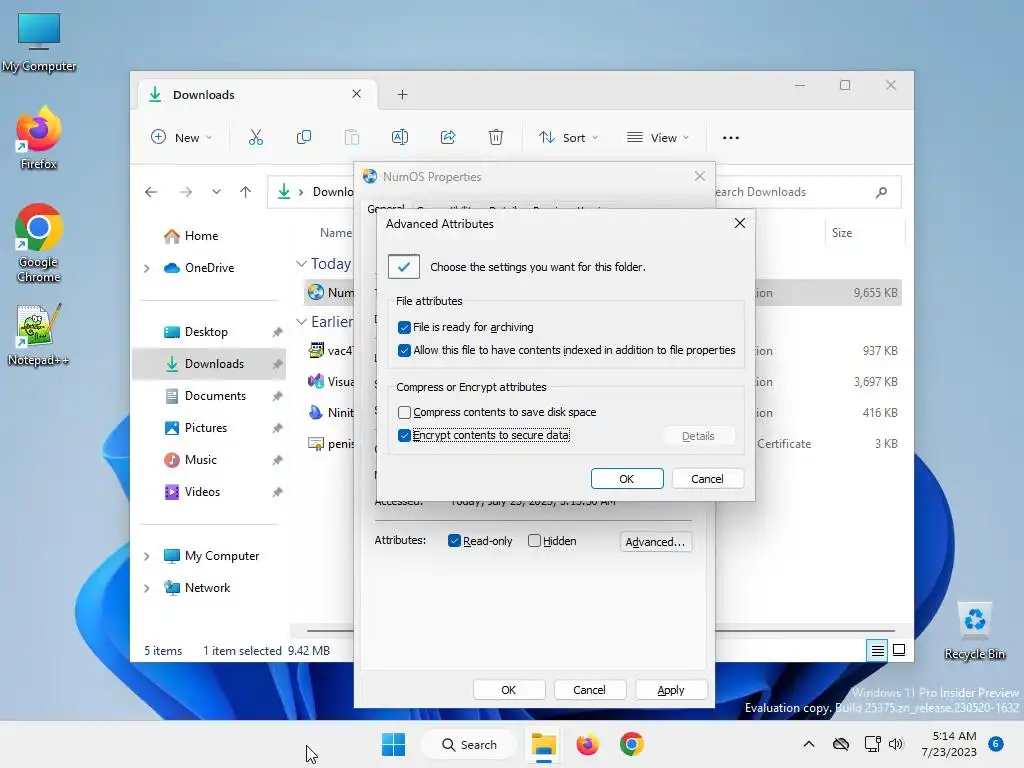Select the Downloads tab in Explorer
The height and width of the screenshot is (768, 1024).
(x=256, y=95)
